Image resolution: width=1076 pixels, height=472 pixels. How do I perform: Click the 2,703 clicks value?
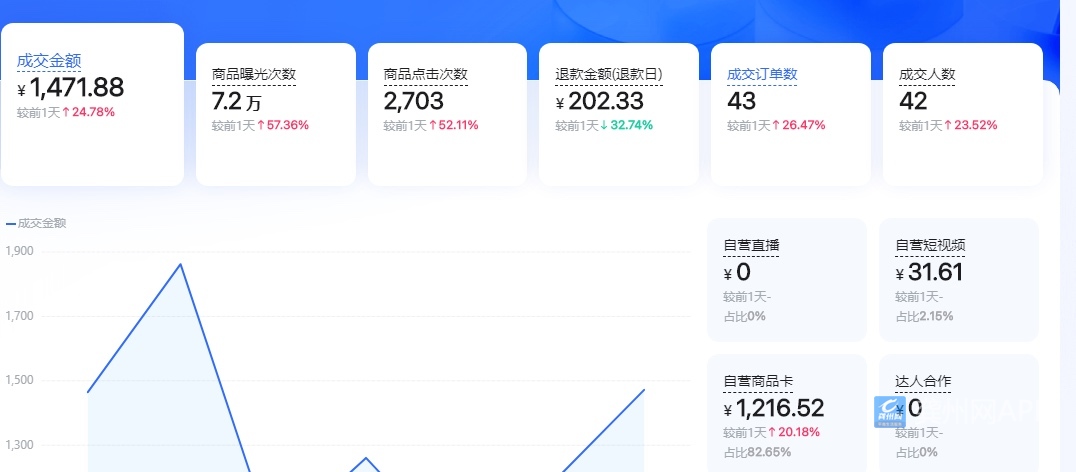[x=414, y=102]
